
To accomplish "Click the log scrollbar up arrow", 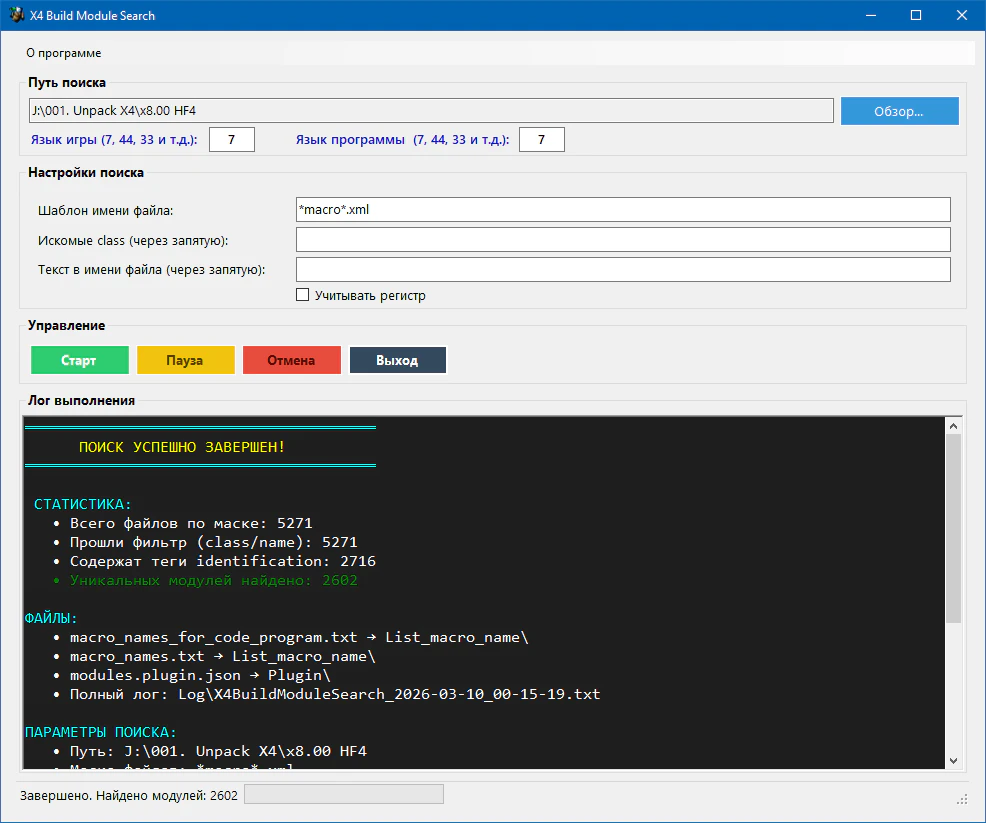I will [953, 427].
